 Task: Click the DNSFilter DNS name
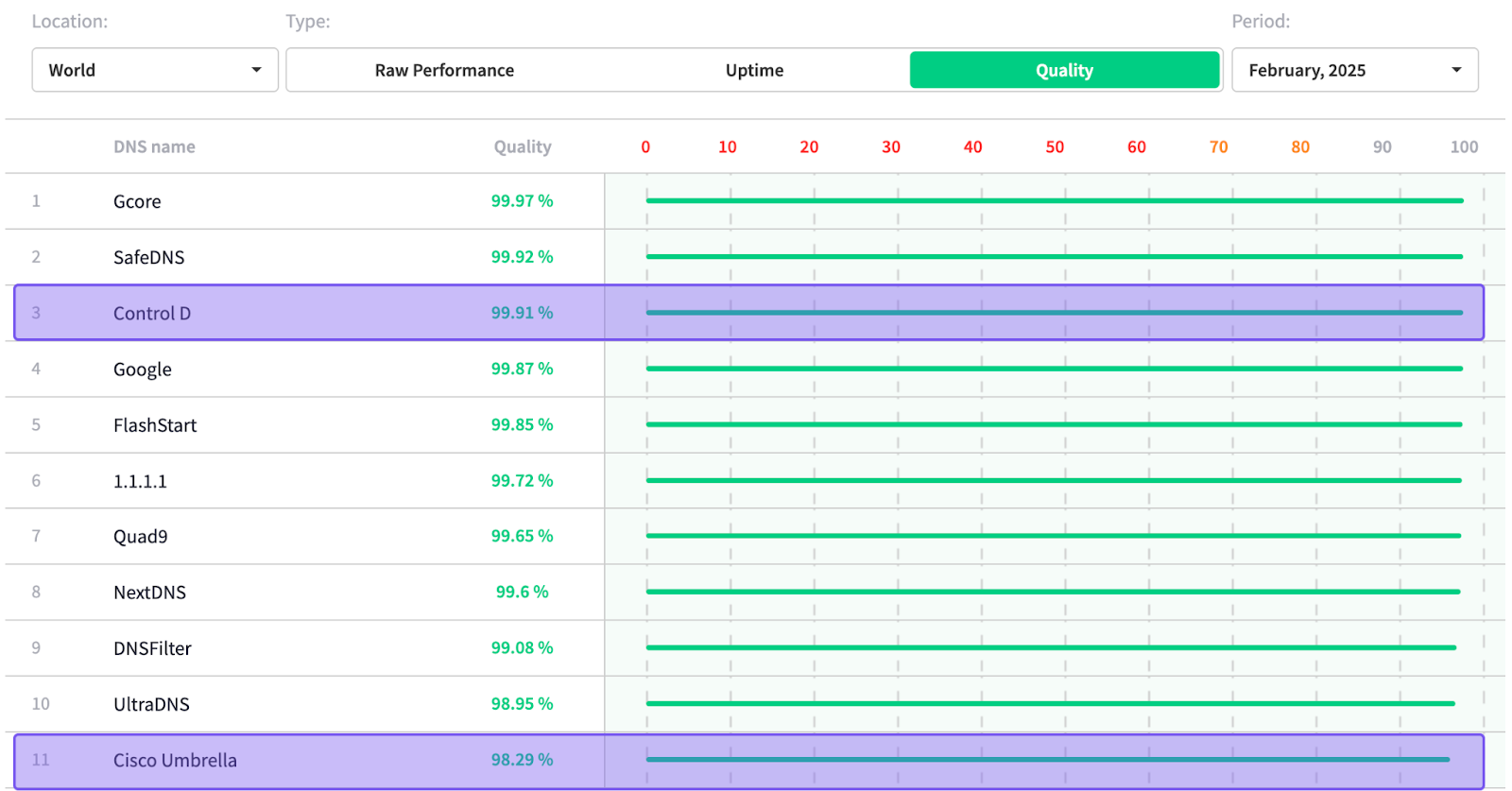[152, 648]
